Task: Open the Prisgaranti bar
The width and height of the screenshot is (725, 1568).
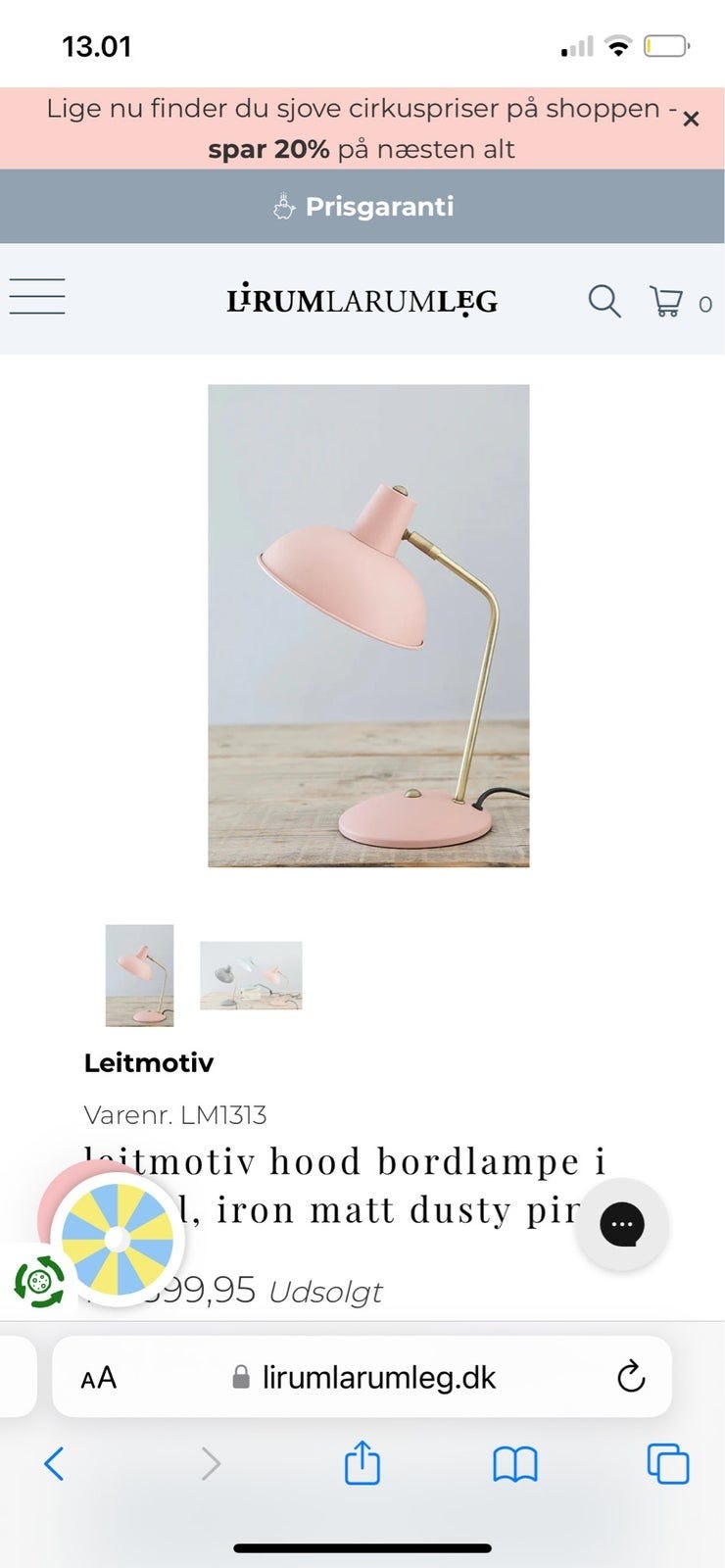Action: (362, 206)
